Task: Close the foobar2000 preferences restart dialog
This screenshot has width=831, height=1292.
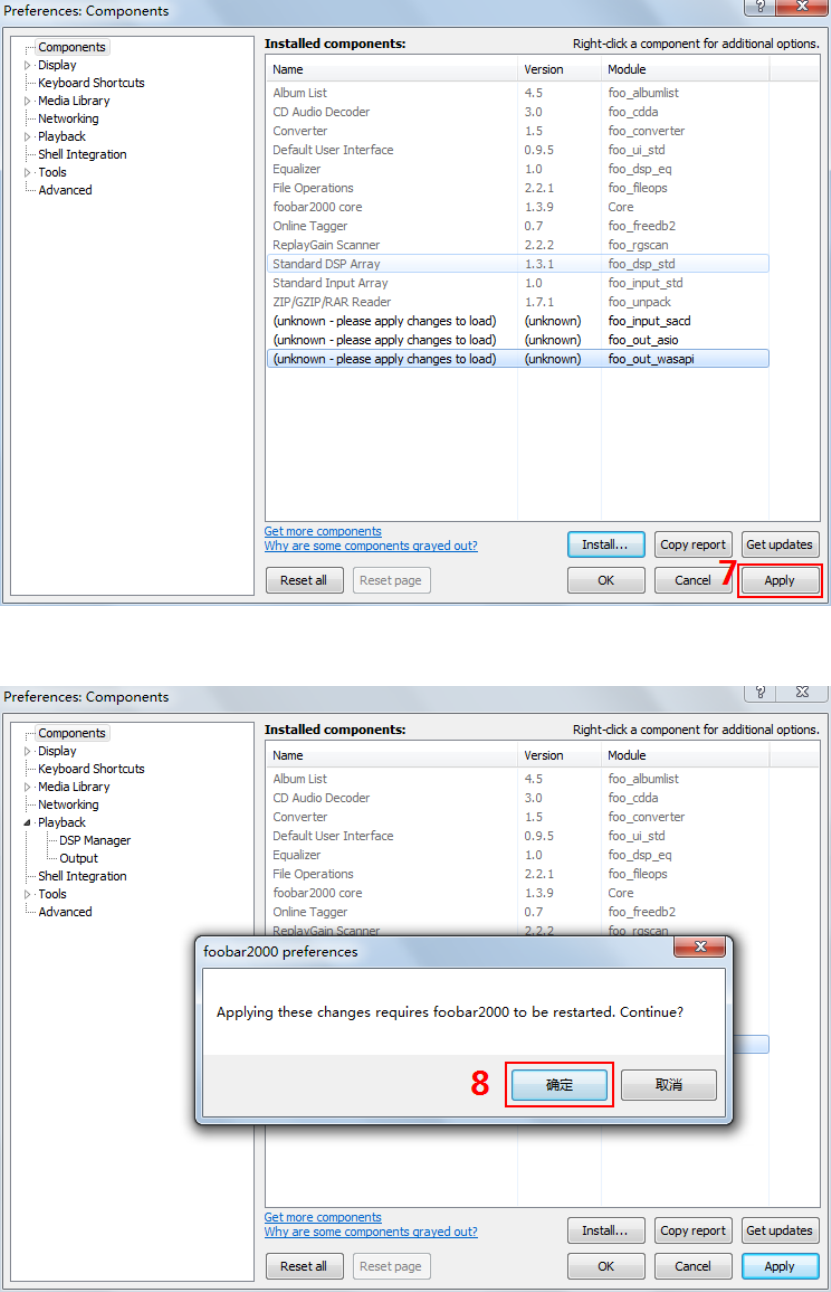Action: click(700, 947)
